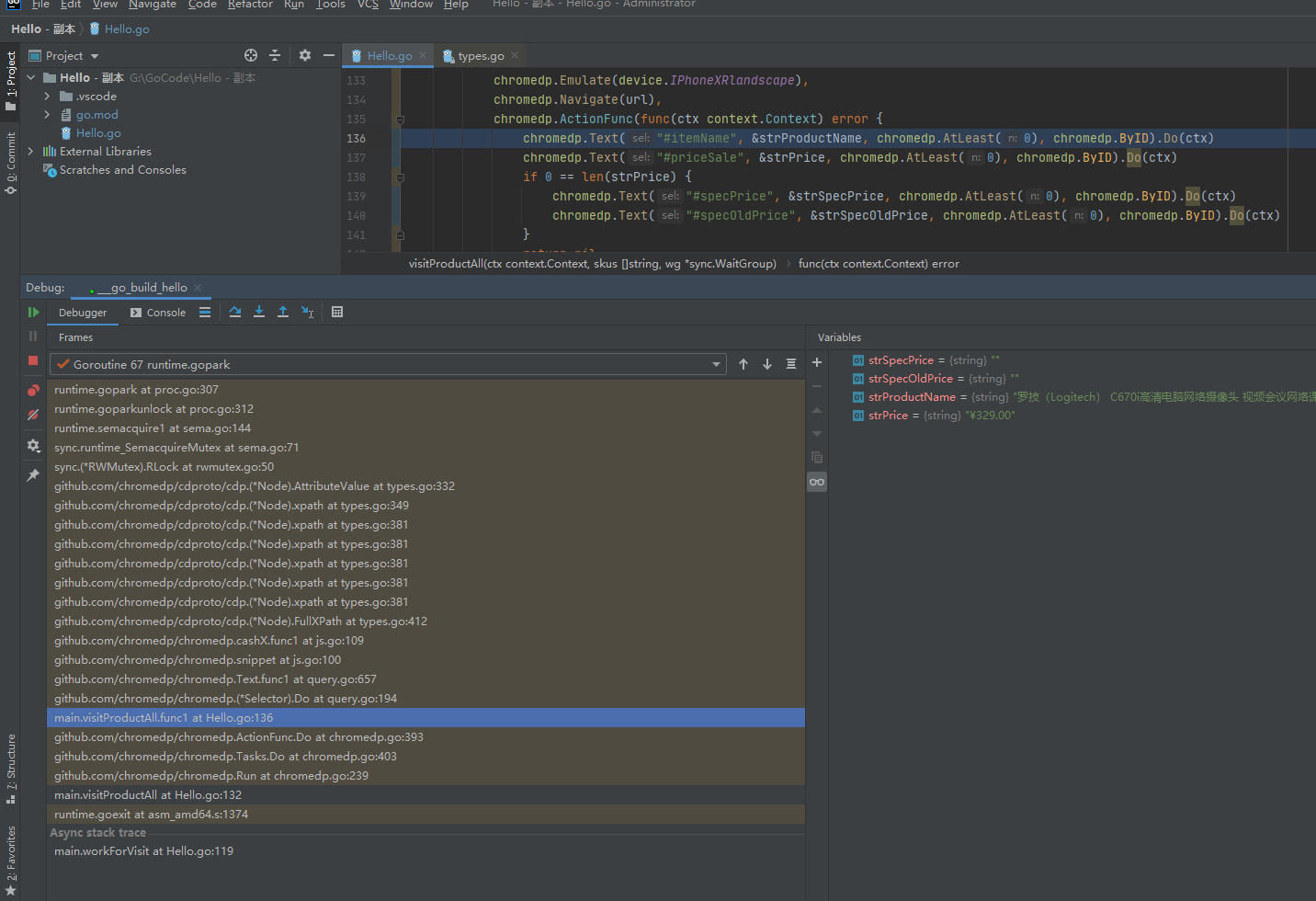The image size is (1316, 901).
Task: Open the Console tab in the debugger
Action: point(158,313)
